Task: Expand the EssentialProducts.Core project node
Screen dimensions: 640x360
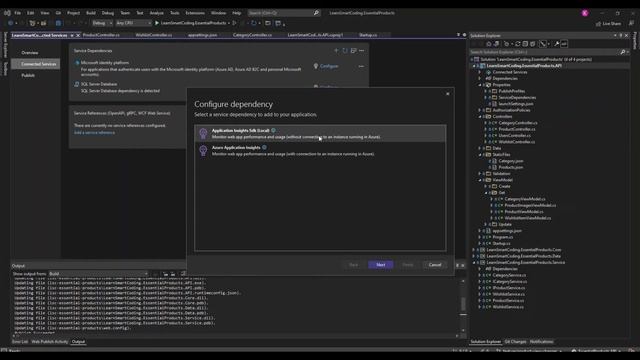Action: (x=474, y=250)
